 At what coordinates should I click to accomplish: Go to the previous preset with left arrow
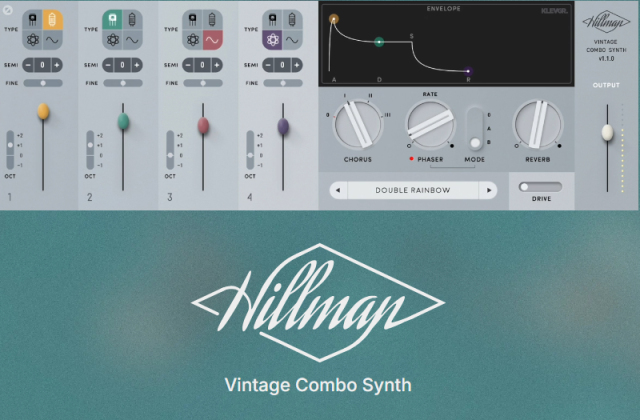tap(338, 190)
